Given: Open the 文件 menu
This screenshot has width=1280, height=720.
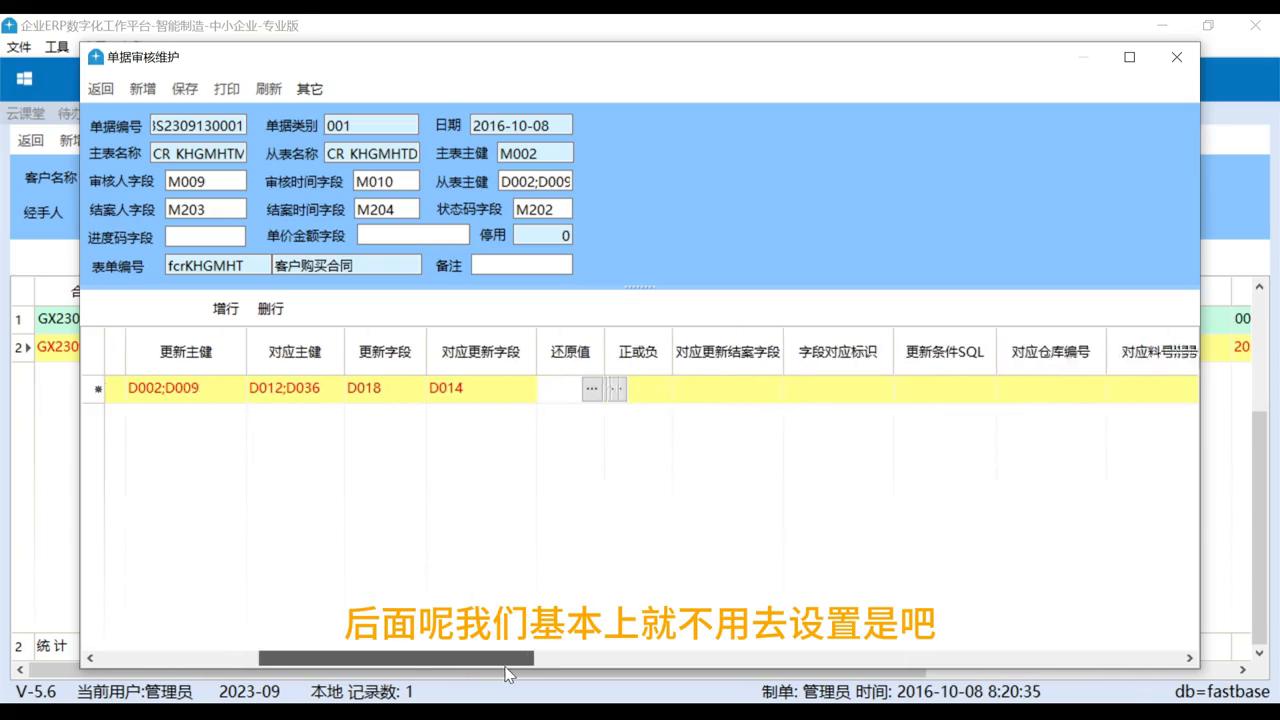Looking at the screenshot, I should (x=18, y=47).
